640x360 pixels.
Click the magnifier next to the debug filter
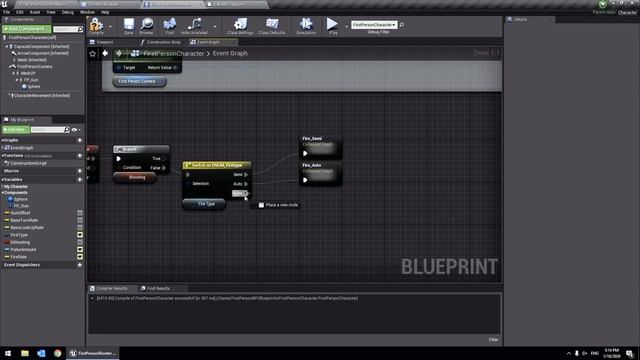pos(402,25)
